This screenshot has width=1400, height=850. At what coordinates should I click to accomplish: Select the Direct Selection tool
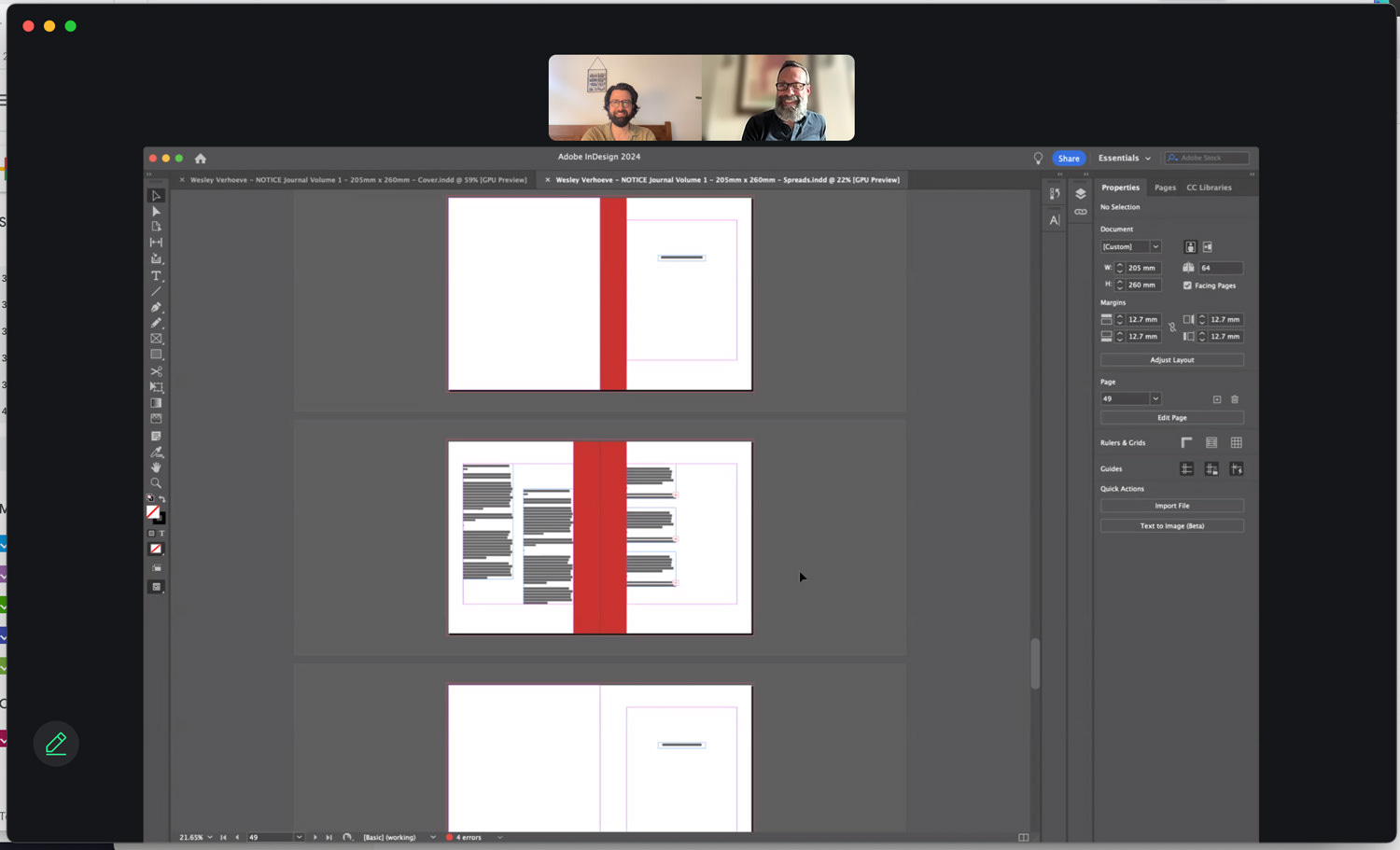click(x=156, y=212)
